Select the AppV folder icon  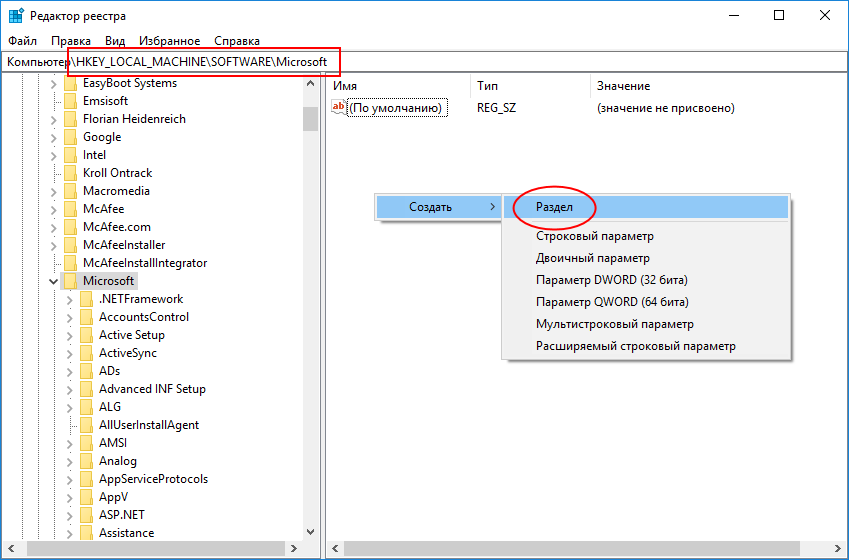(x=87, y=497)
